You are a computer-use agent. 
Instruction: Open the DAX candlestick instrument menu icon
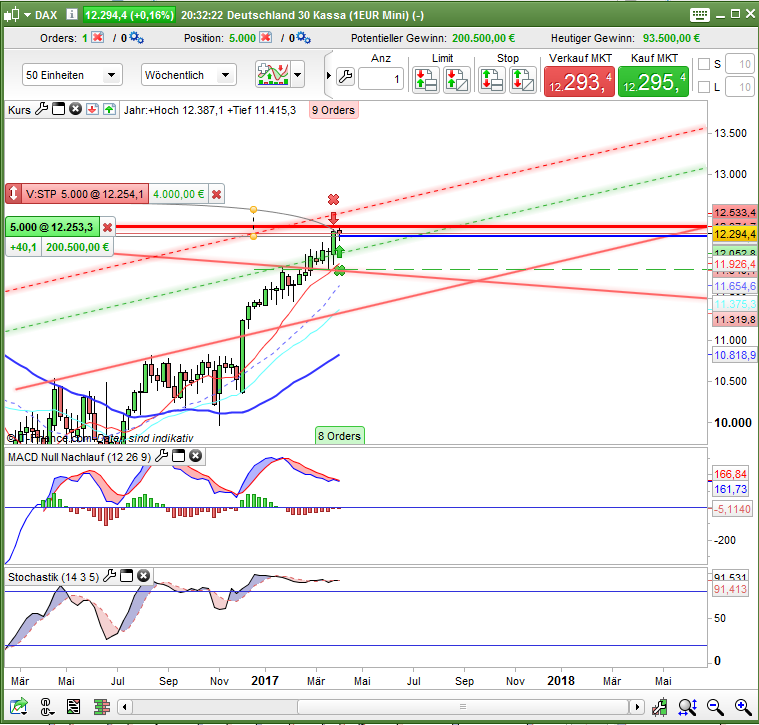coord(12,15)
